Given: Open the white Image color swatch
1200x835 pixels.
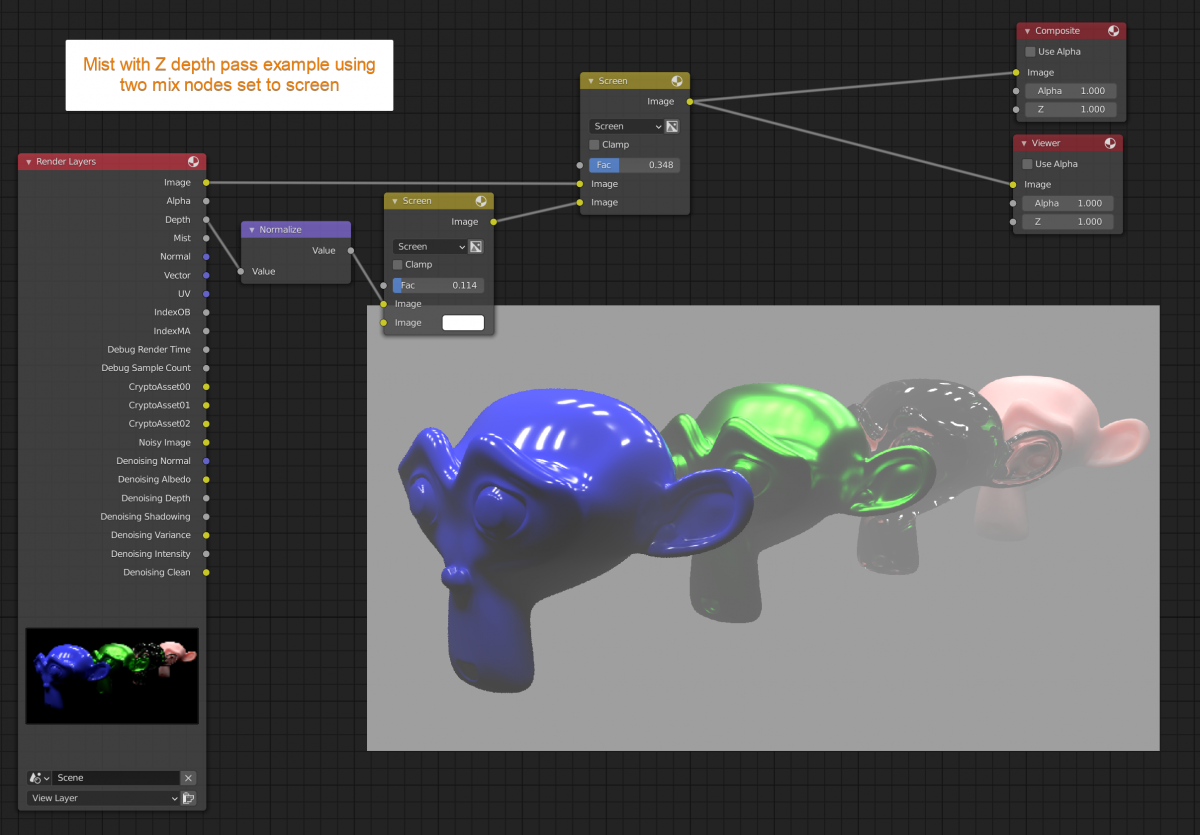Looking at the screenshot, I should point(463,322).
